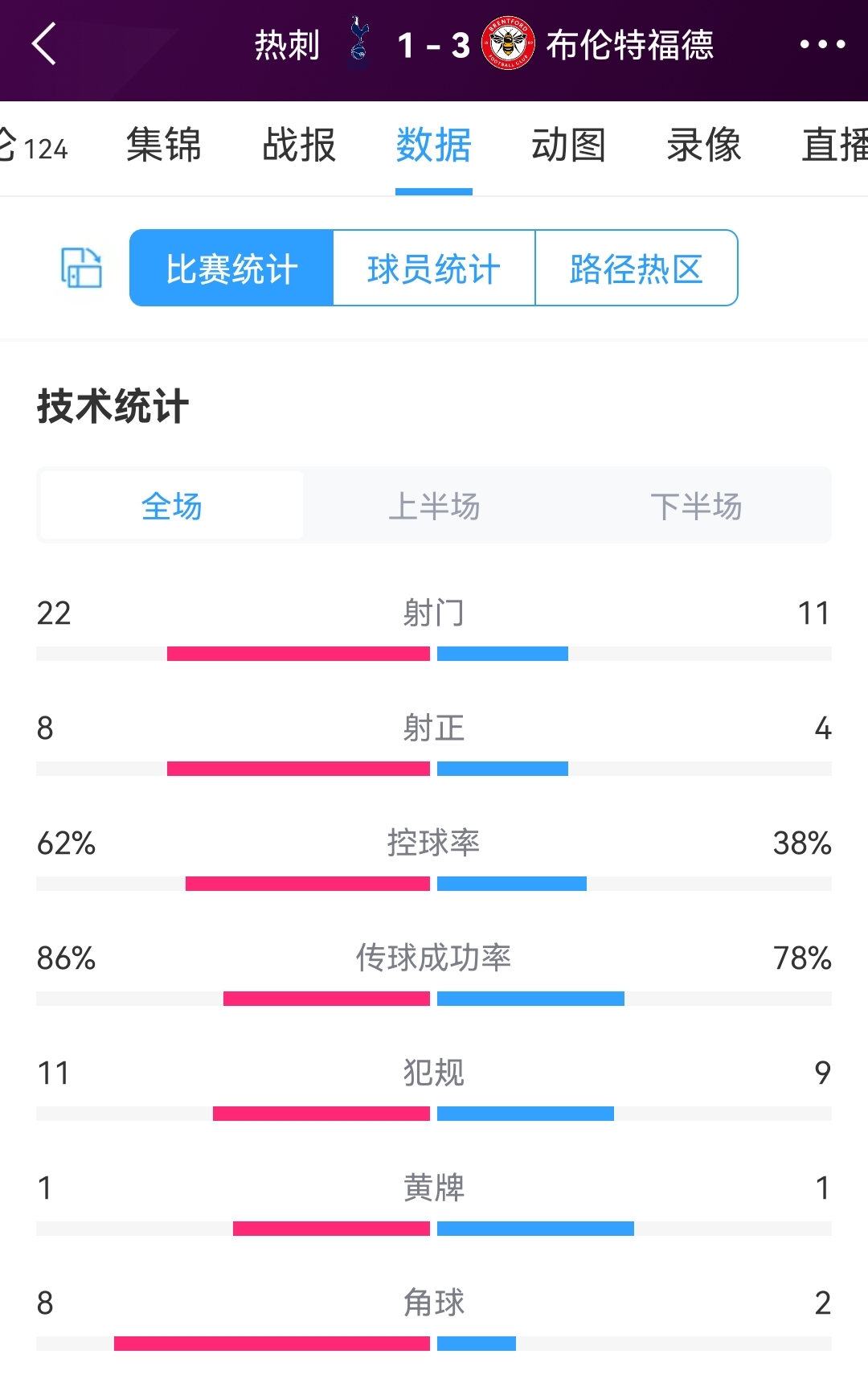Tap the back arrow icon

[44, 43]
